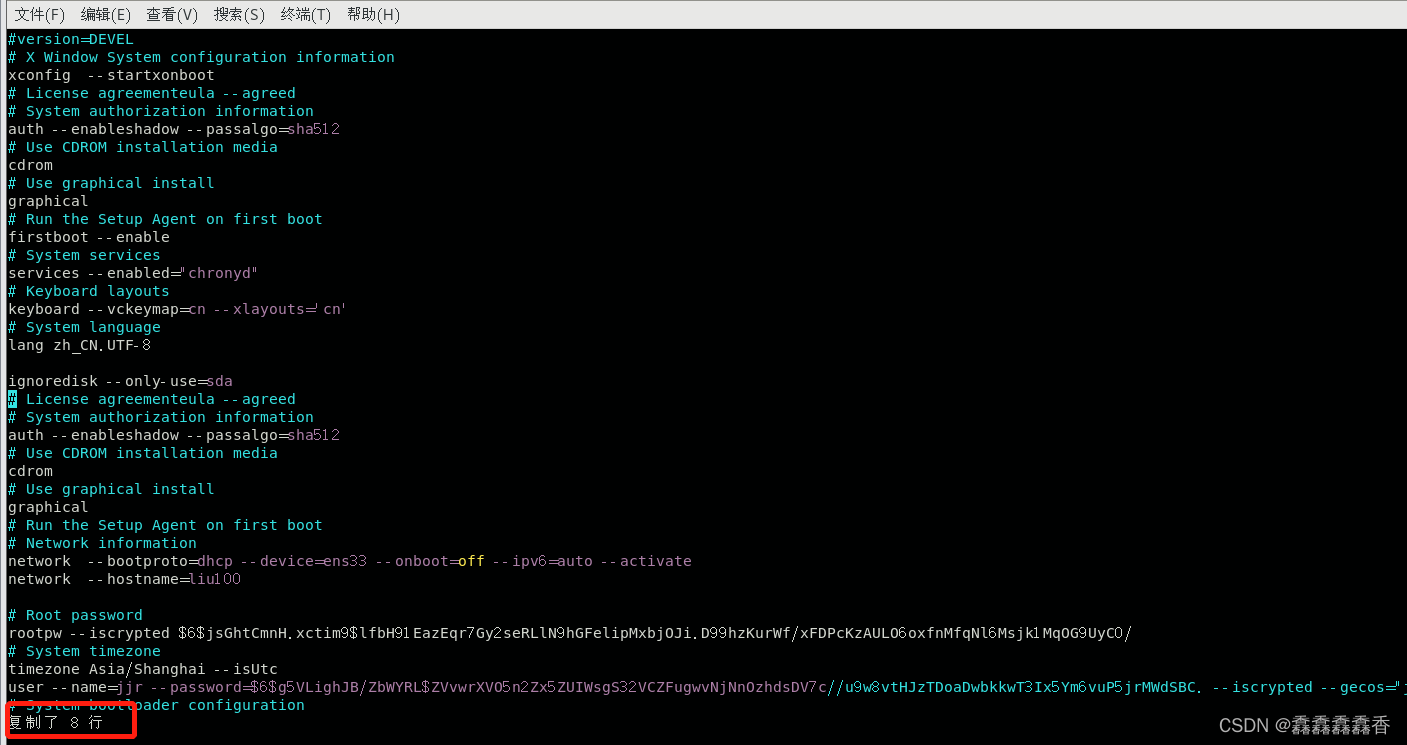Click '--activate' in the network line
1407x745 pixels.
[x=645, y=561]
